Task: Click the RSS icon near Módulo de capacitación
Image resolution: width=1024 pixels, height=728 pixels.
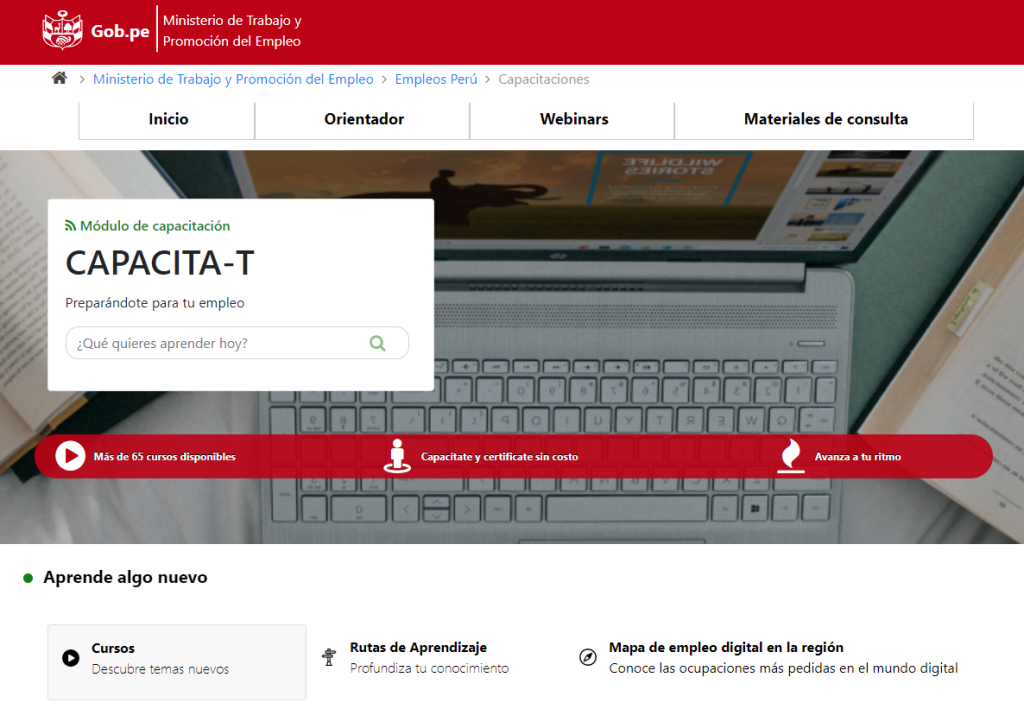Action: pos(71,226)
